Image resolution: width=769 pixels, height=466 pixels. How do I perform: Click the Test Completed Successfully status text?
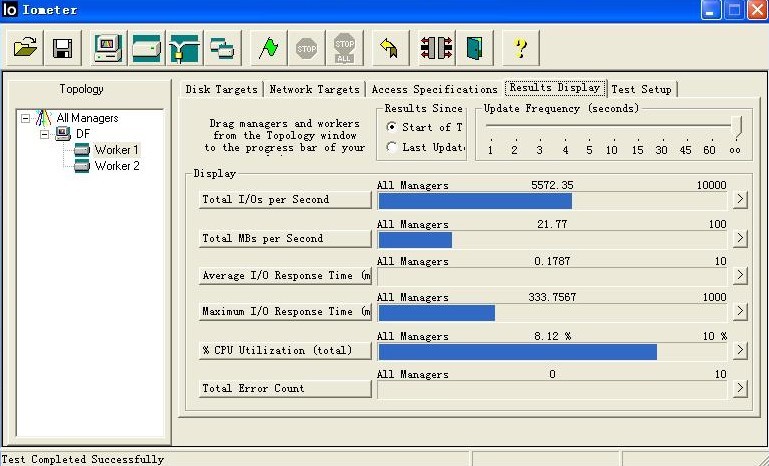(x=82, y=459)
